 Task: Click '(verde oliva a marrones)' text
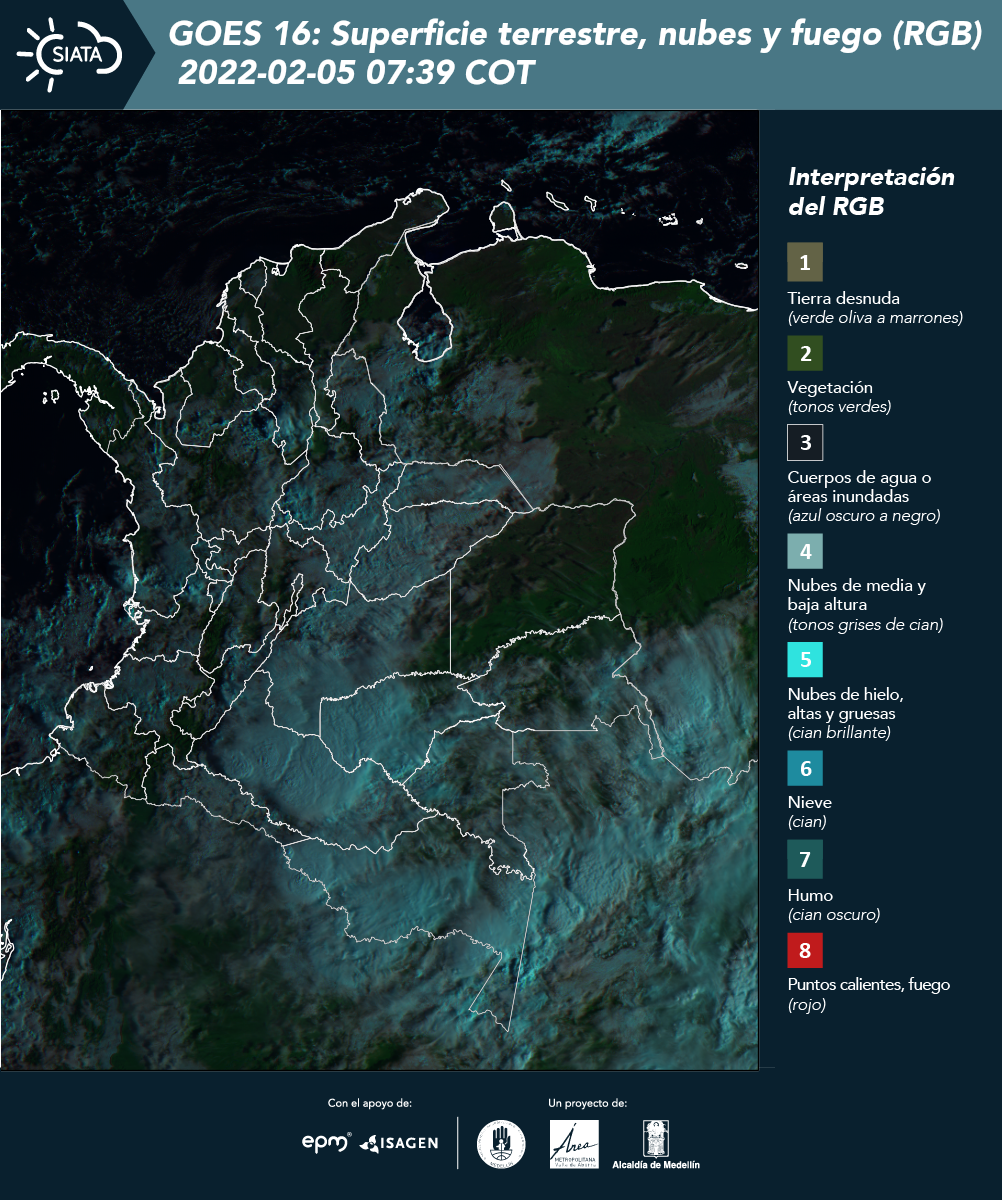point(875,318)
